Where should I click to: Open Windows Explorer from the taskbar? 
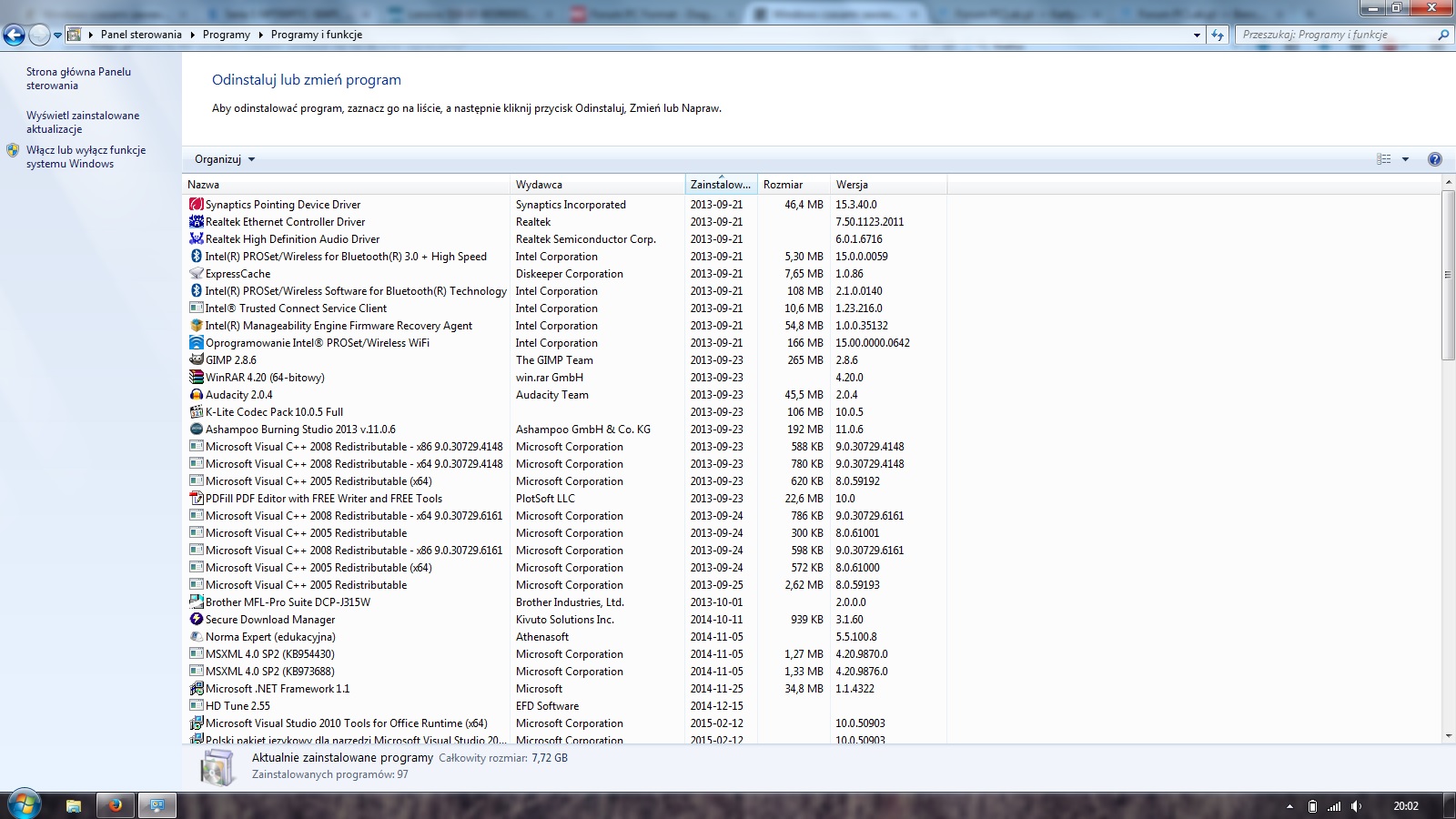tap(74, 805)
